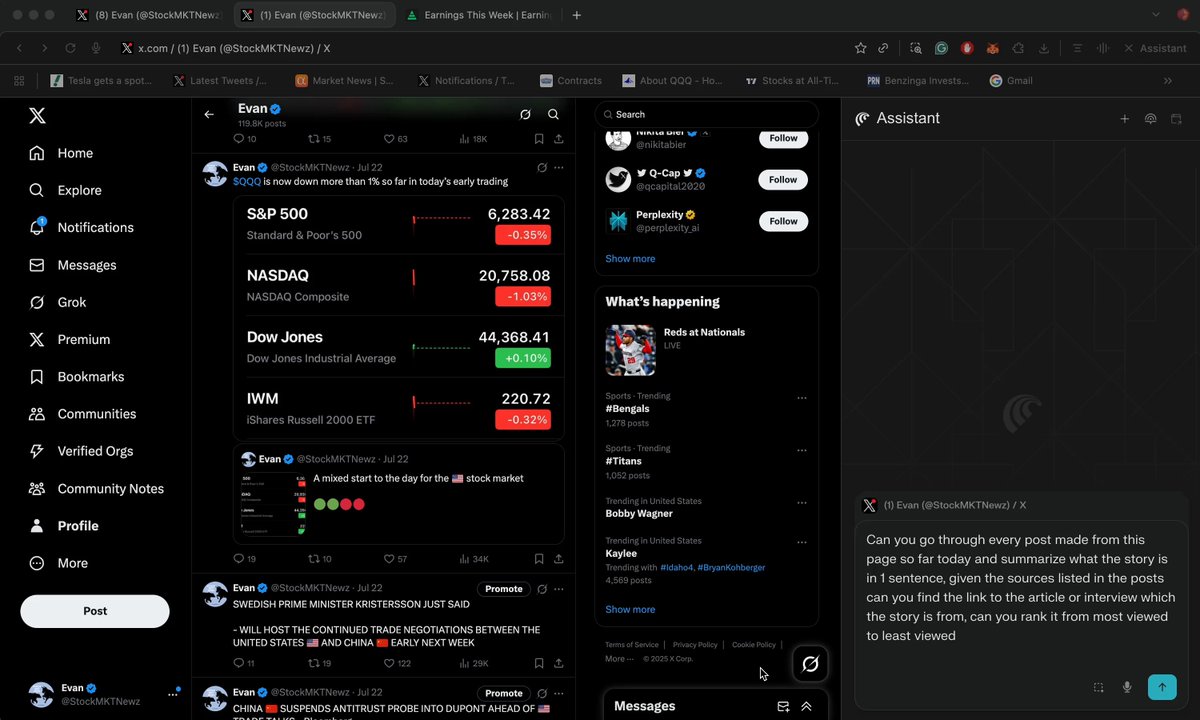
Task: Click Promote on the China DuPont post
Action: point(504,693)
